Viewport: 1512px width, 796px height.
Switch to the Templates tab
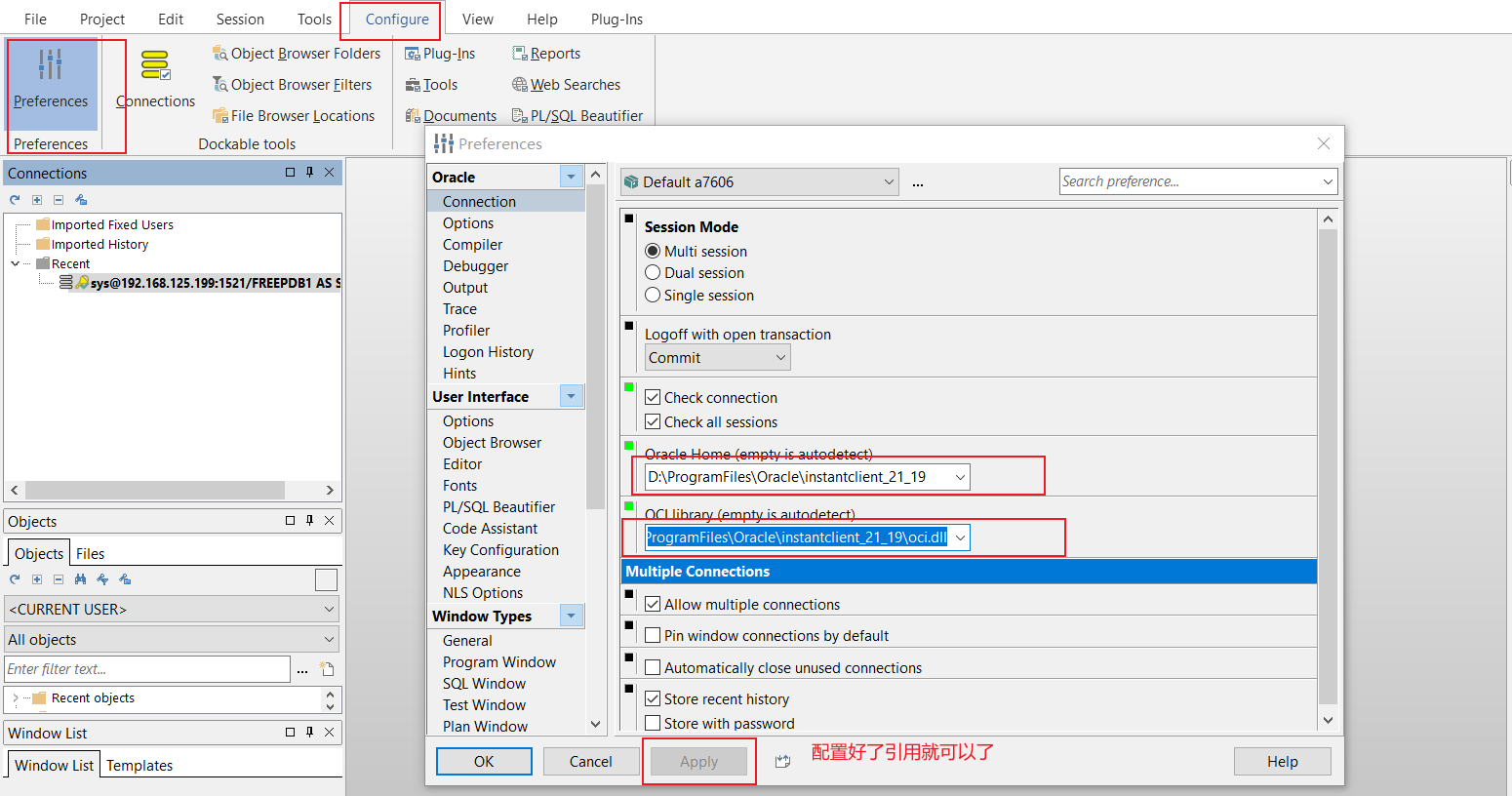[139, 765]
